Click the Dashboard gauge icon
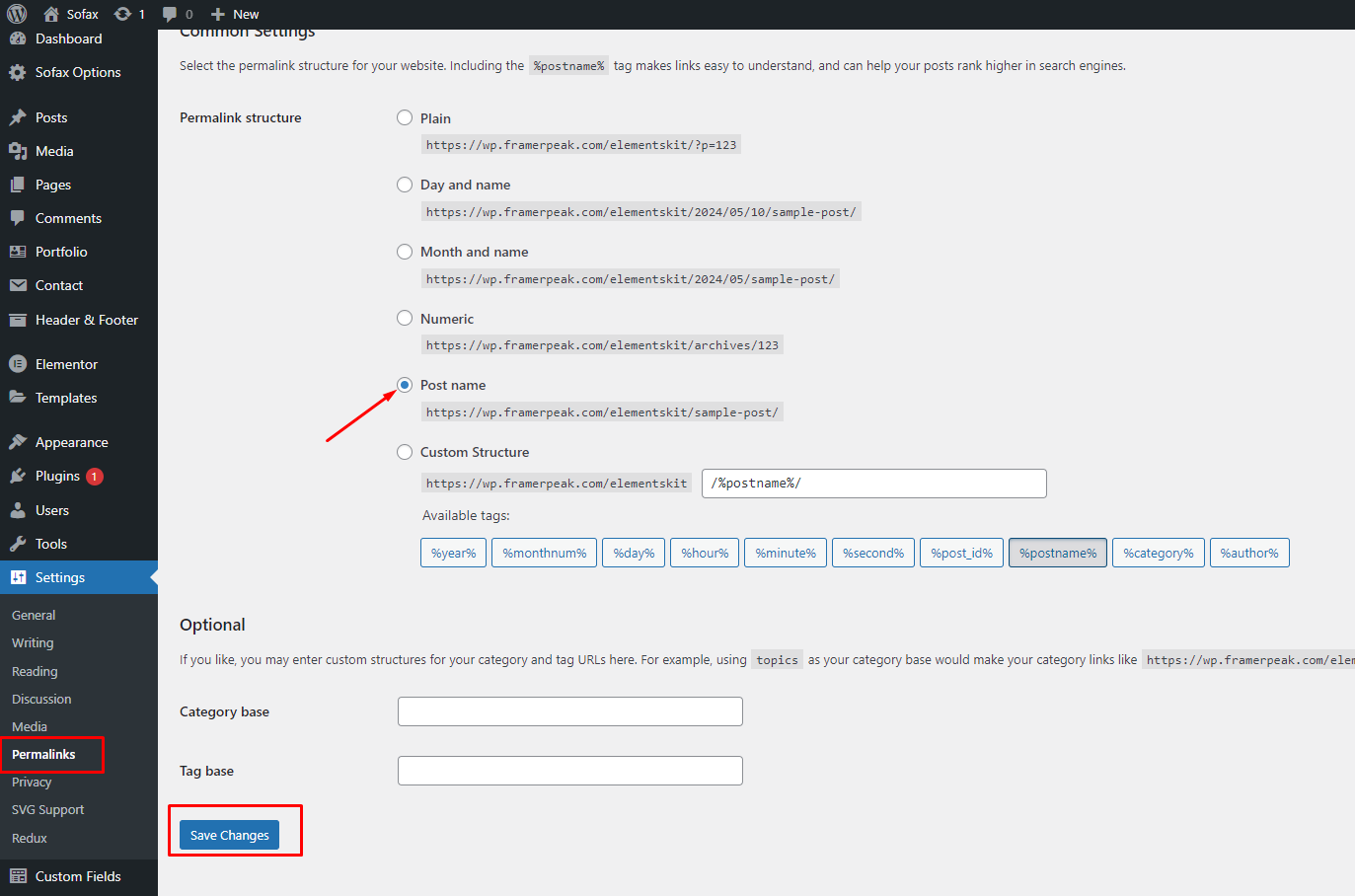Viewport: 1355px width, 896px height. click(x=18, y=38)
